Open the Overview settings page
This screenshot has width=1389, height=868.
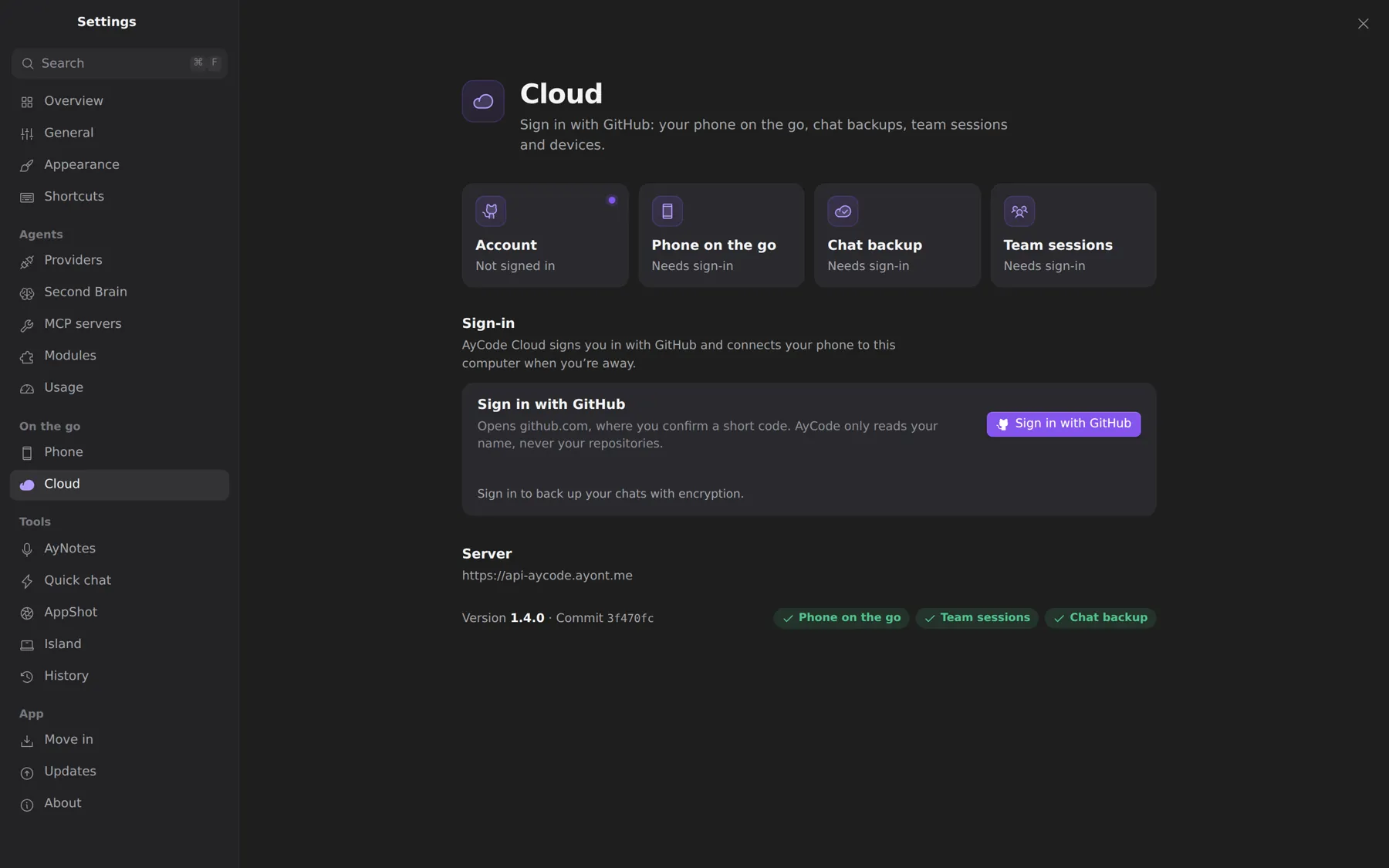(x=120, y=101)
